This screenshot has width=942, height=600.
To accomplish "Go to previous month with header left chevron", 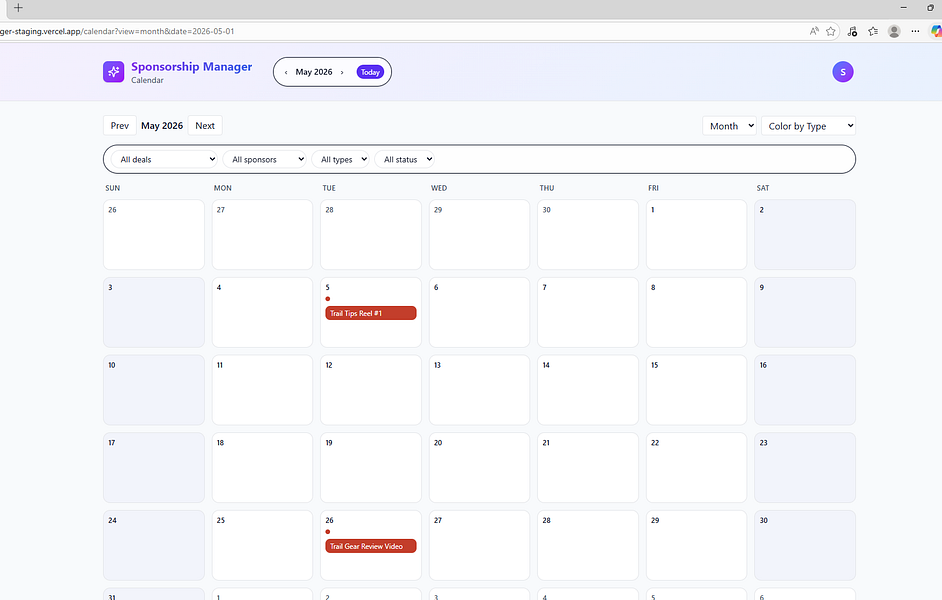I will point(286,72).
